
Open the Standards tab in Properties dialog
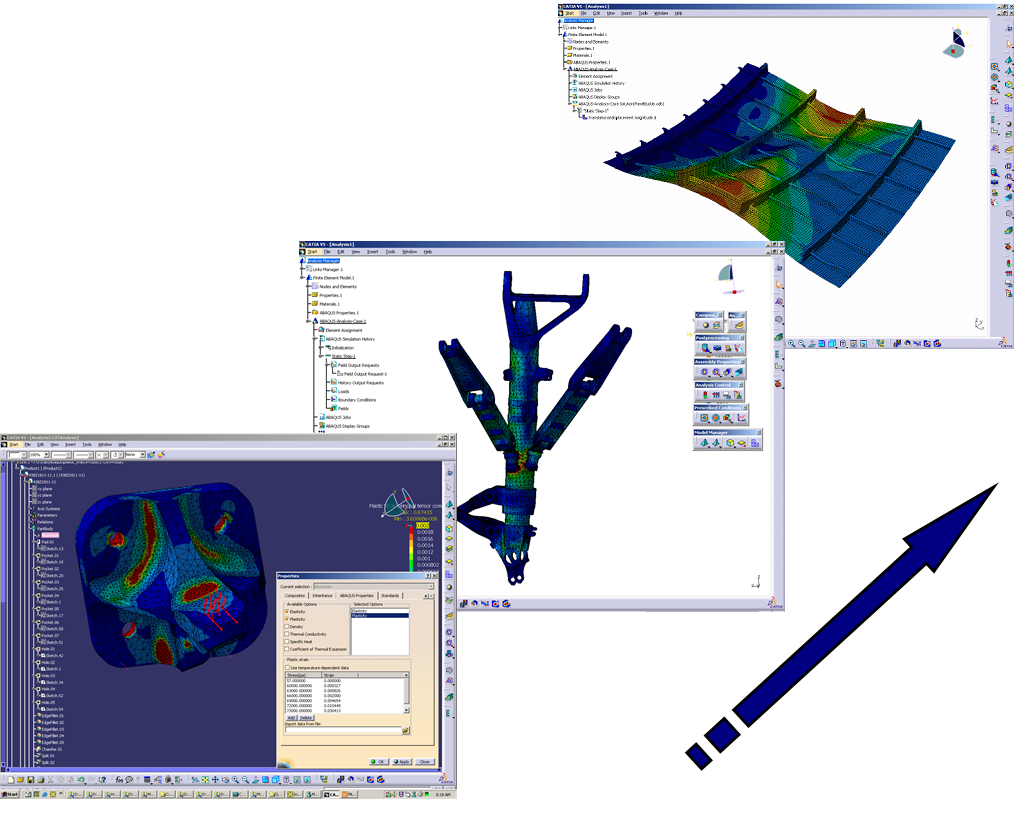390,596
